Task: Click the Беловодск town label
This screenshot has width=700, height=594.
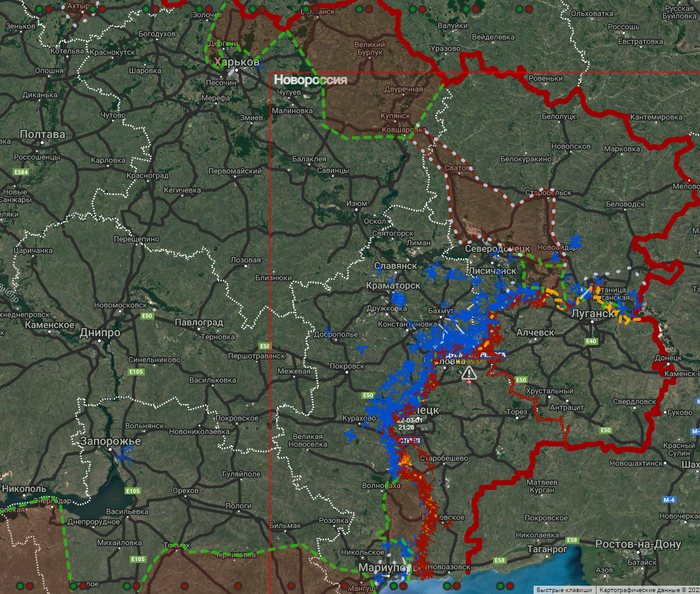Action: click(625, 204)
